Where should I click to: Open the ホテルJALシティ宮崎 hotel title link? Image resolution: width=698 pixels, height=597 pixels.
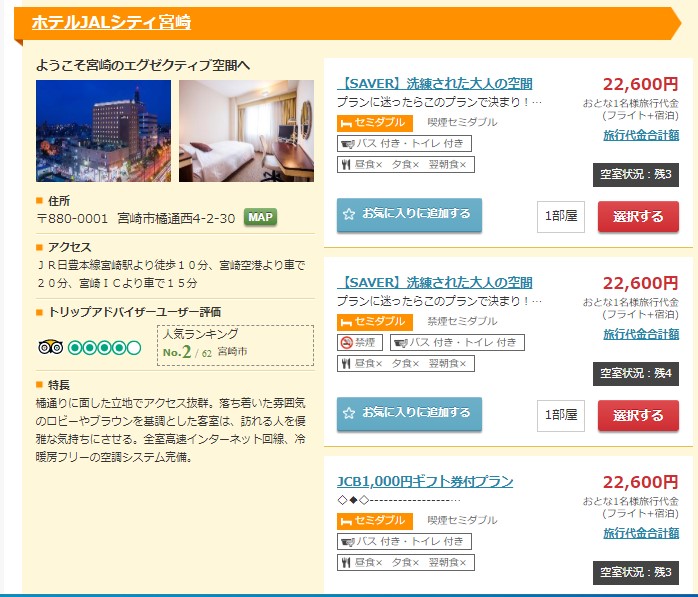click(x=111, y=22)
